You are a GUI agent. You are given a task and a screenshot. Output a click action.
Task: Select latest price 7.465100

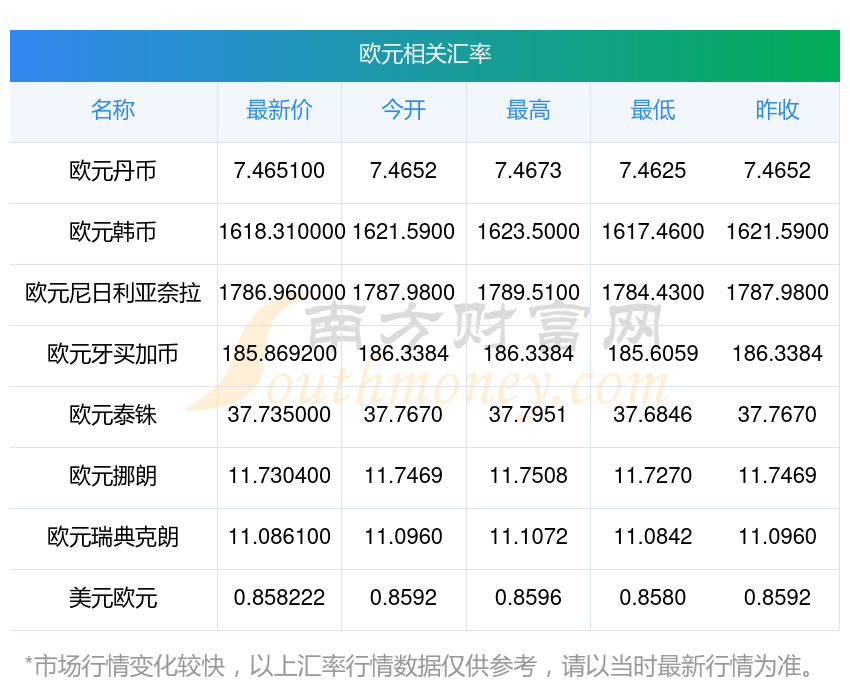[x=279, y=171]
